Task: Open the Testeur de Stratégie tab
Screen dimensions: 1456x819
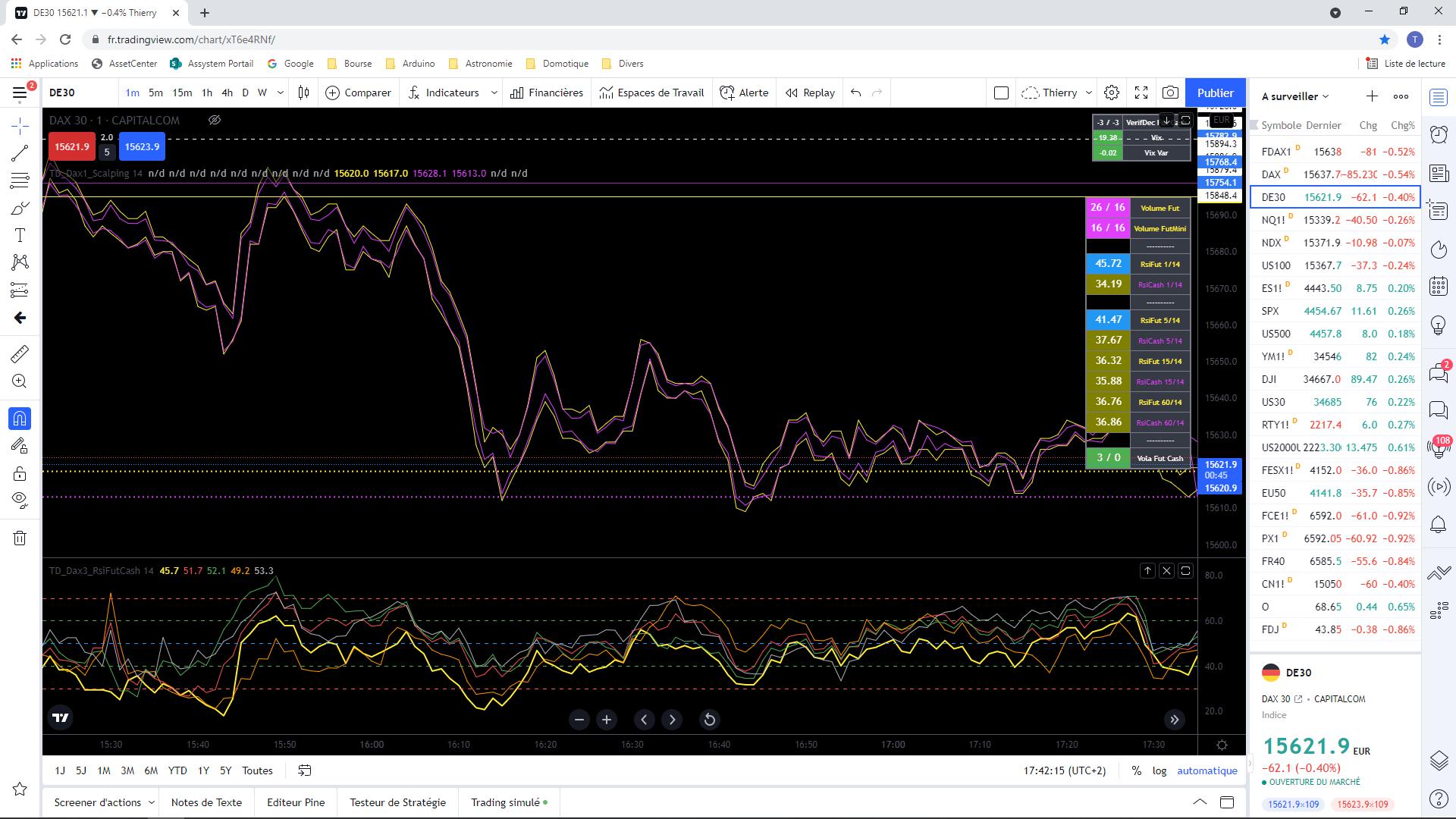Action: (397, 802)
